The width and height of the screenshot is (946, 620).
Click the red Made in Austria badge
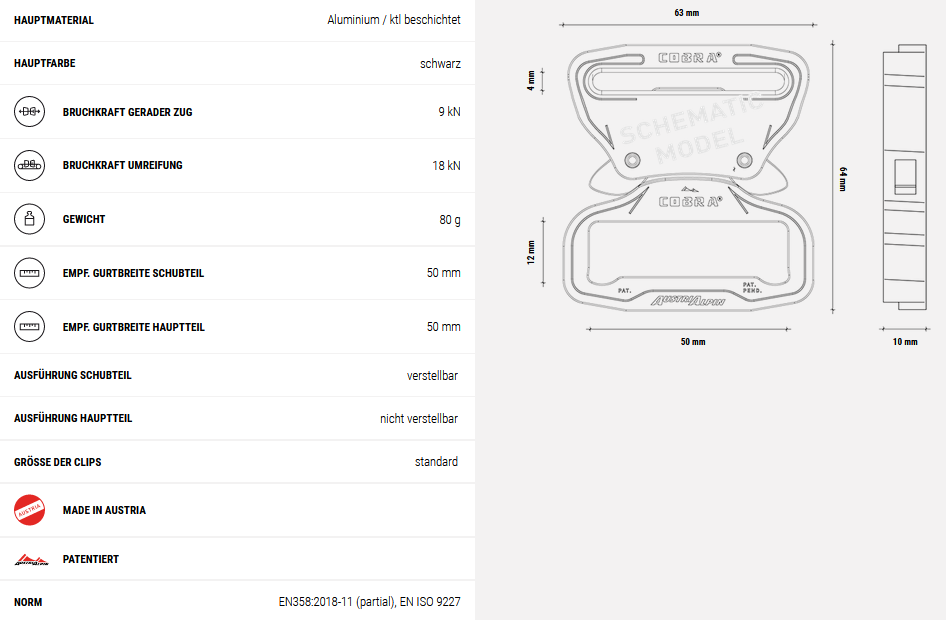(30, 510)
